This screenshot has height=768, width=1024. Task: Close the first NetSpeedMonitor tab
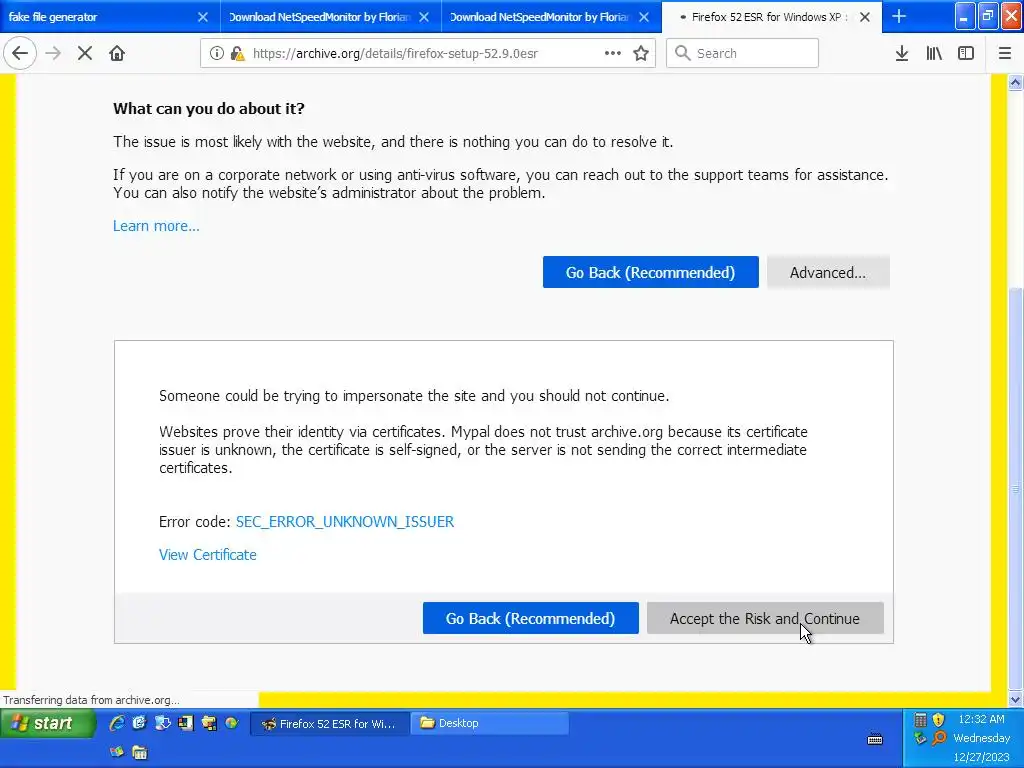424,17
